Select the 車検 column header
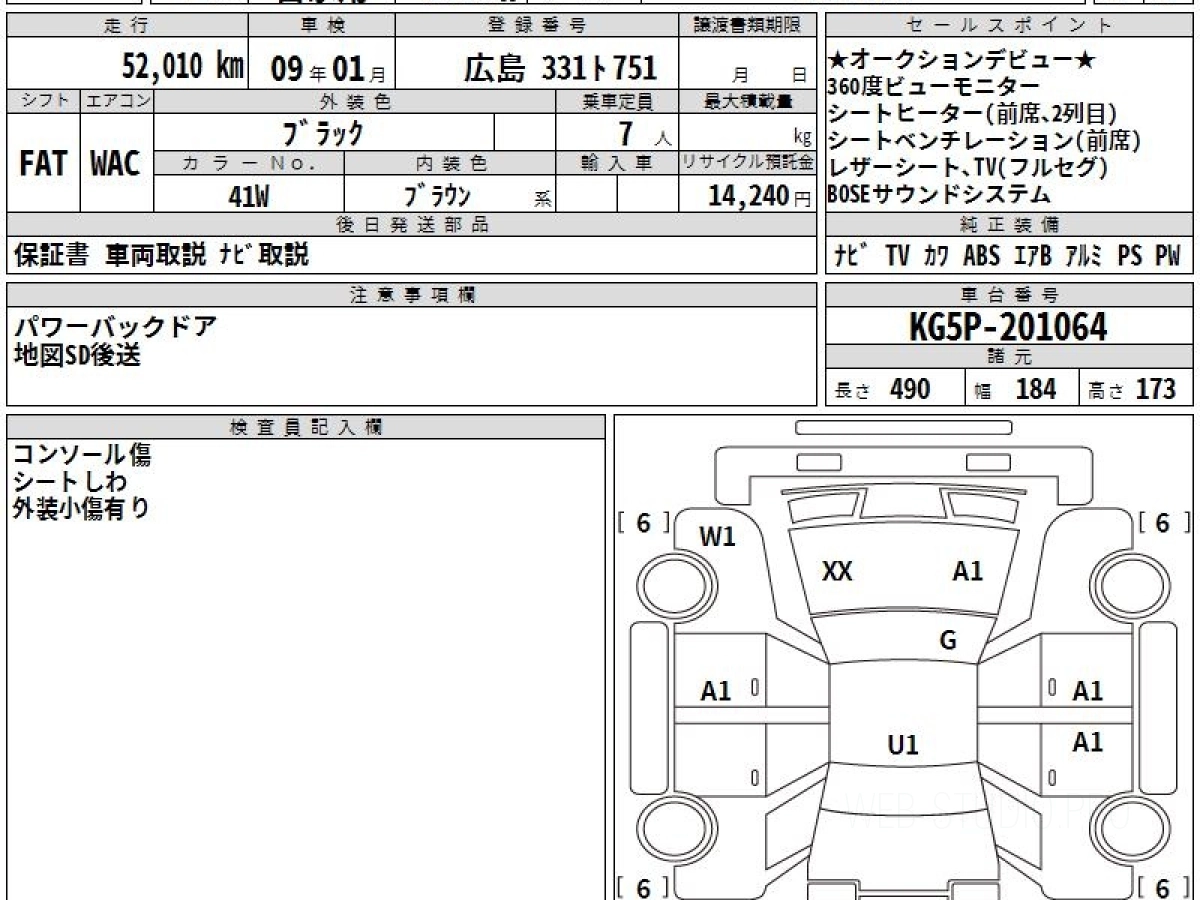This screenshot has width=1200, height=900. [x=321, y=26]
